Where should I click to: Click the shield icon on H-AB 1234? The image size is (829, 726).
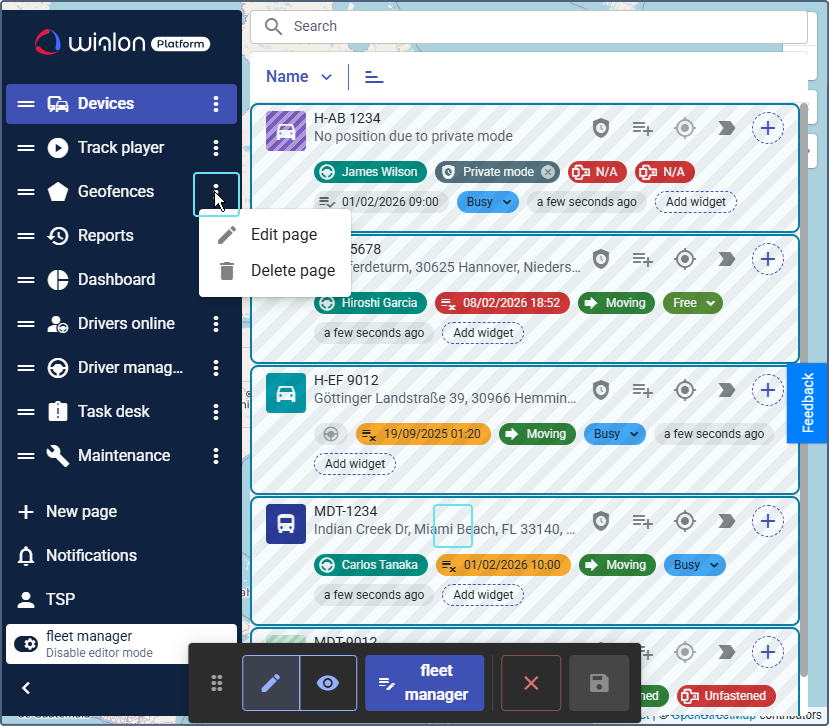tap(600, 128)
